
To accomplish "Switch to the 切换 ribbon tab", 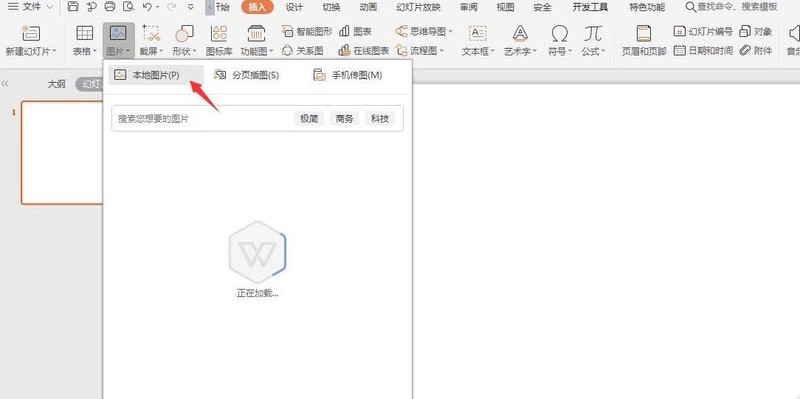I will [x=331, y=7].
